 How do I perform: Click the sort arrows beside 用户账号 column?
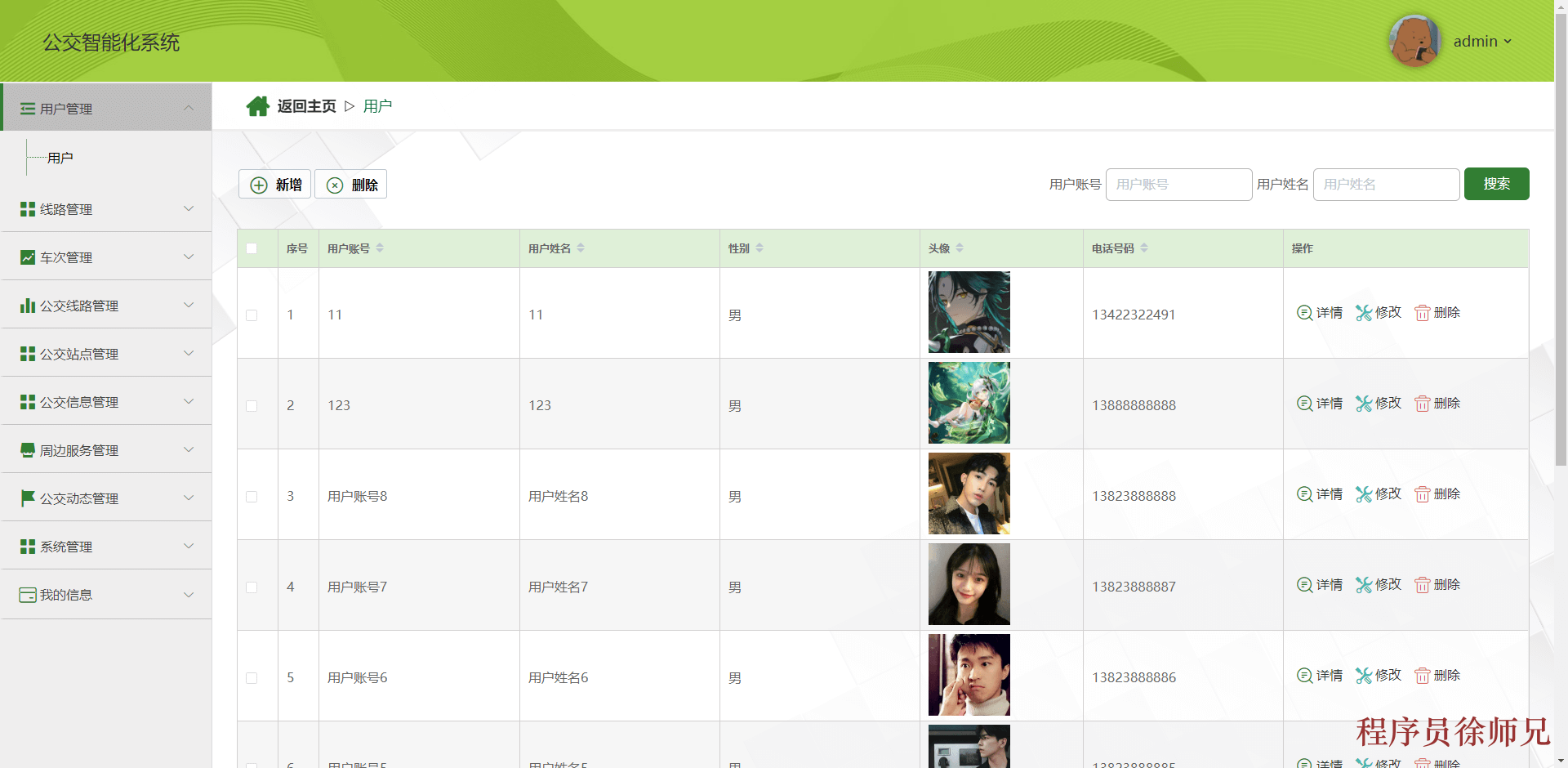380,248
